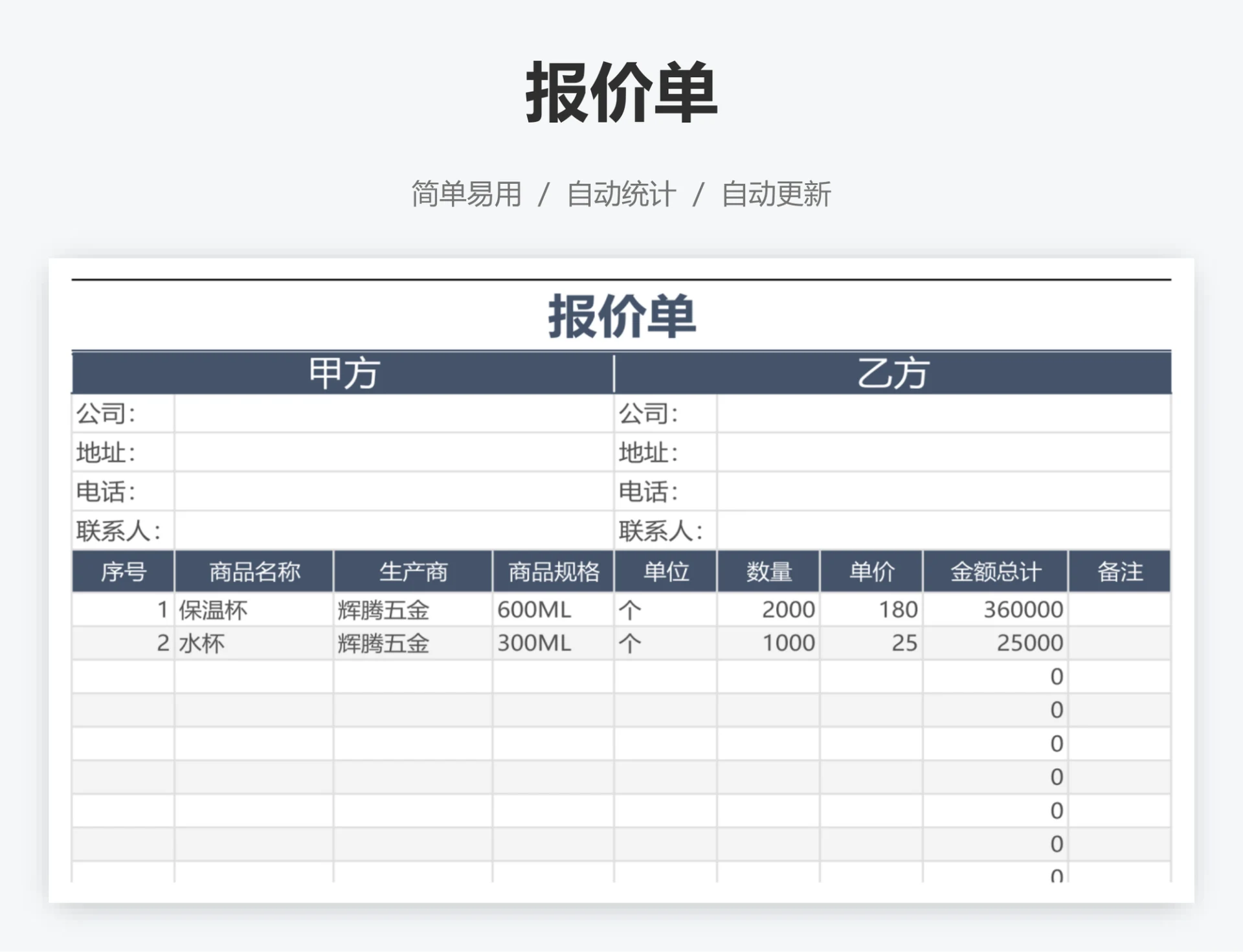Select the 金额总计 column header
Screen dimensions: 1243x952
pyautogui.click(x=995, y=571)
